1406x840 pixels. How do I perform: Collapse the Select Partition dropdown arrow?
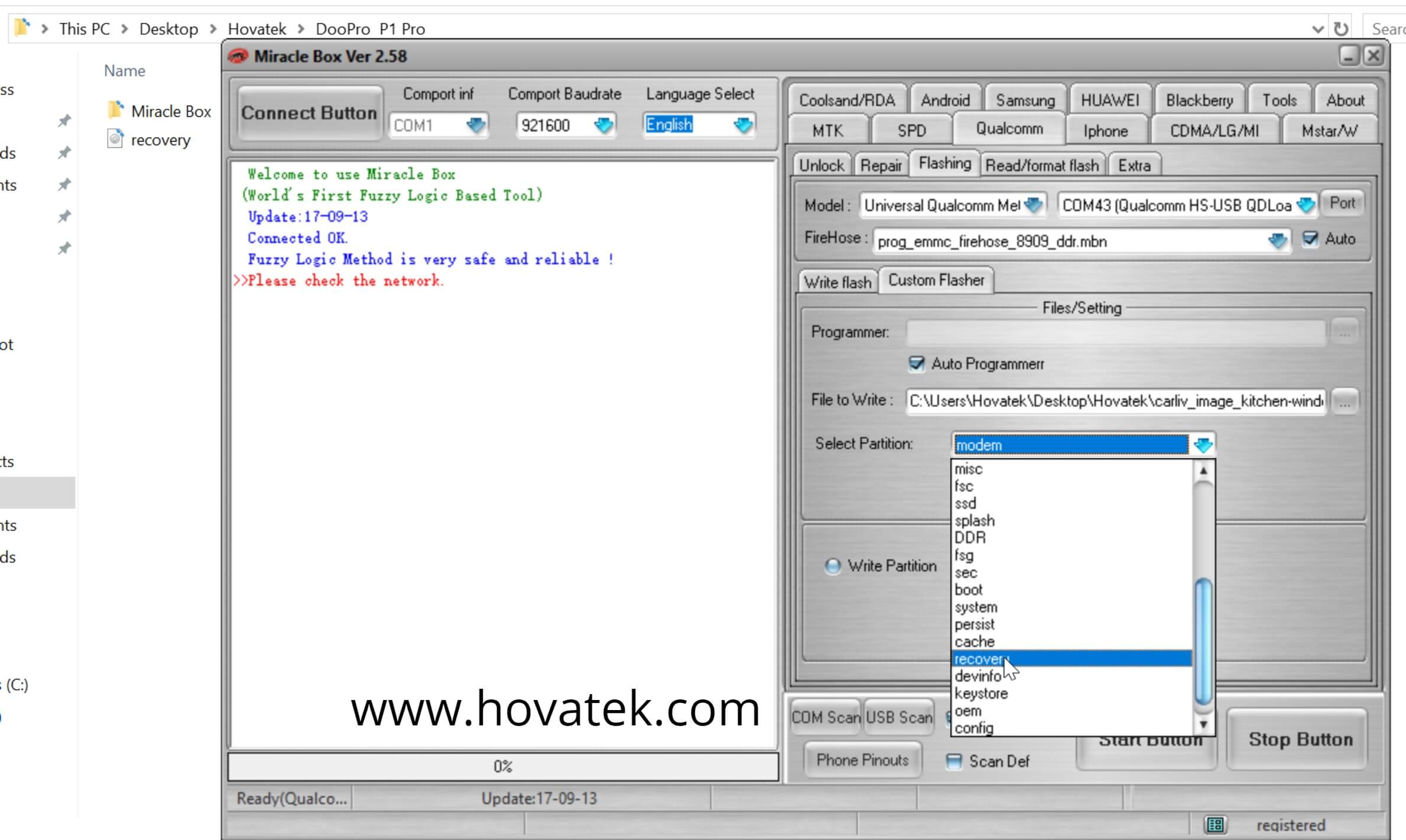(1203, 444)
